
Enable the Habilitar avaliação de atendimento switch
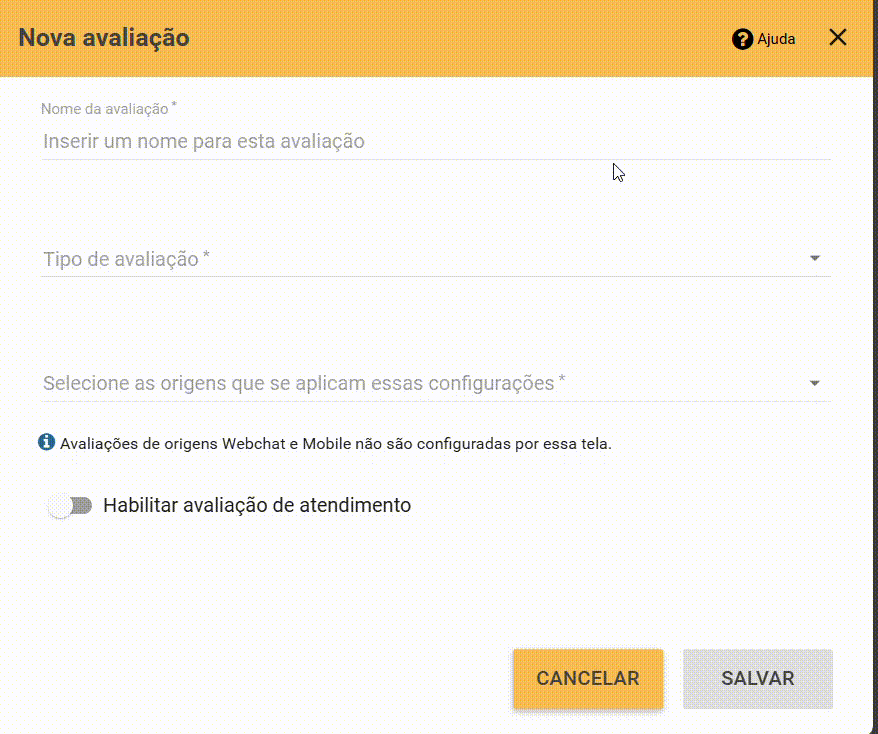pyautogui.click(x=69, y=506)
